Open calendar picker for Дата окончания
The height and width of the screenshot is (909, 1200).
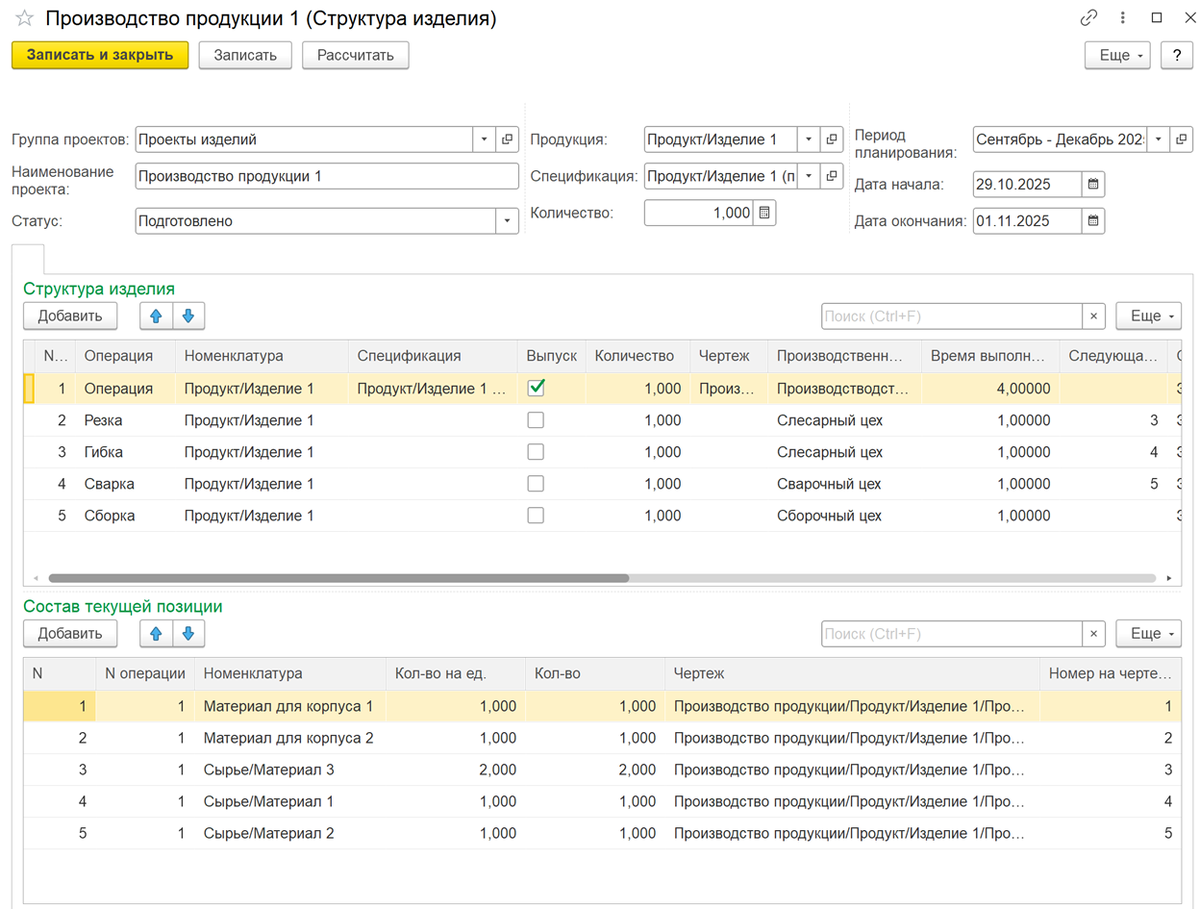[1093, 221]
